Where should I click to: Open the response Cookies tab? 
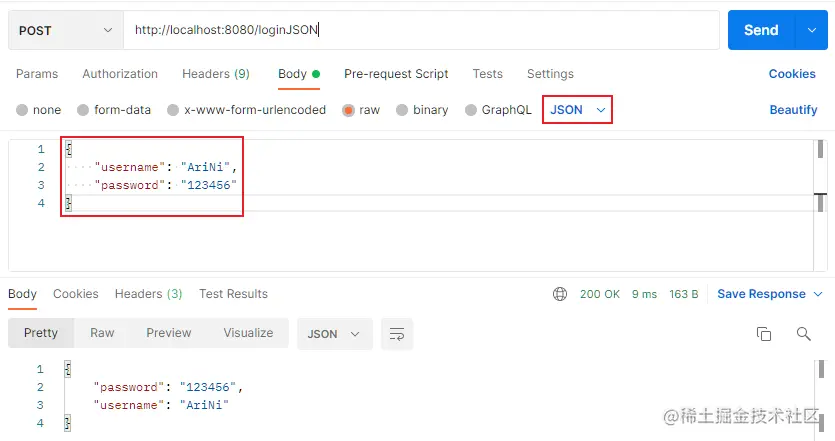[x=76, y=294]
